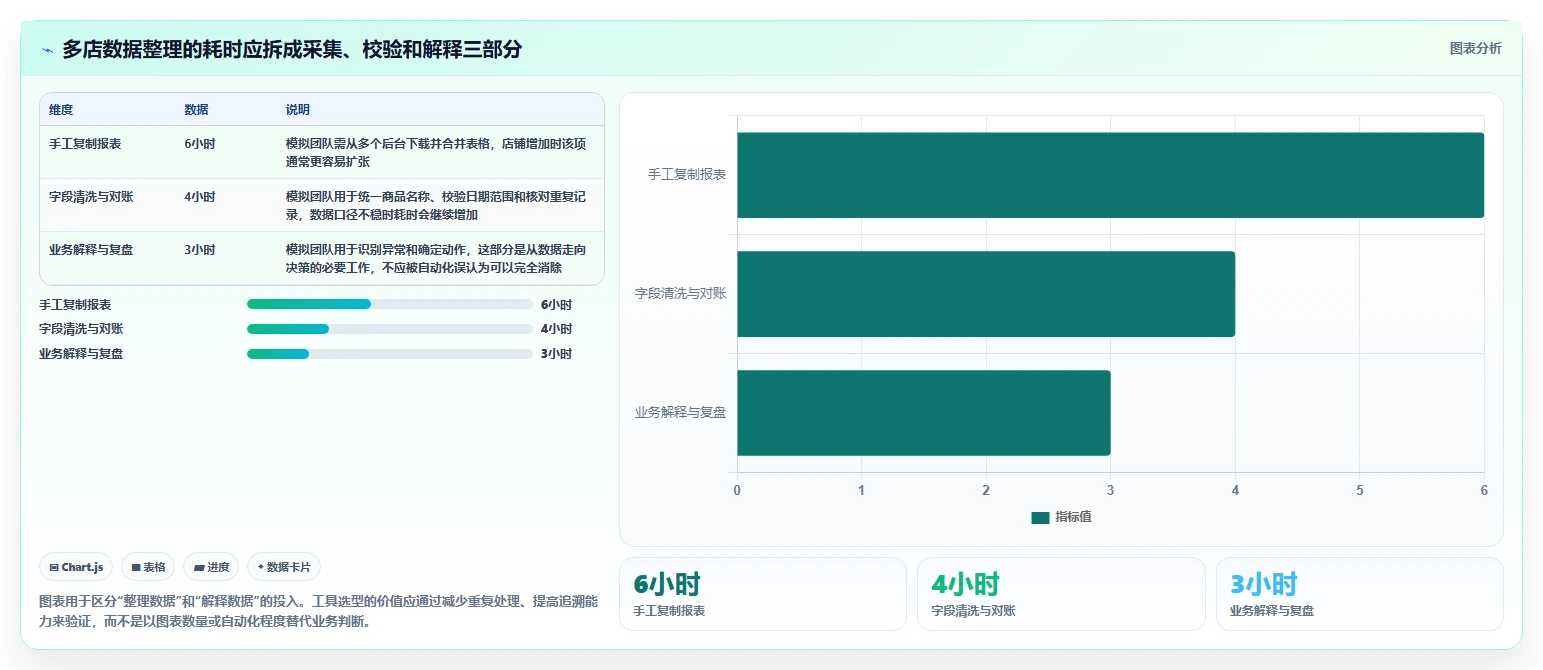Open the 4小时 字段清洗与对账 data card
Screen dimensions: 1543x670
point(1061,594)
